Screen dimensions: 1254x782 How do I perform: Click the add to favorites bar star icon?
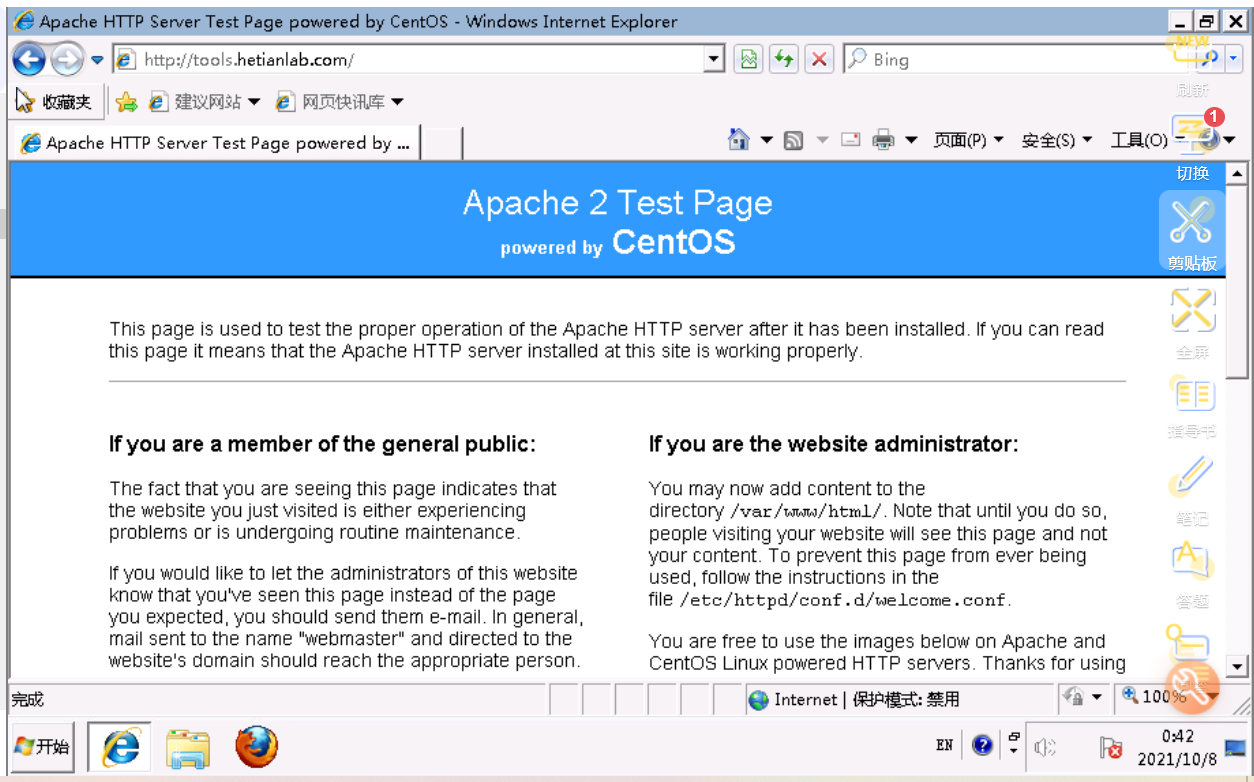click(126, 102)
